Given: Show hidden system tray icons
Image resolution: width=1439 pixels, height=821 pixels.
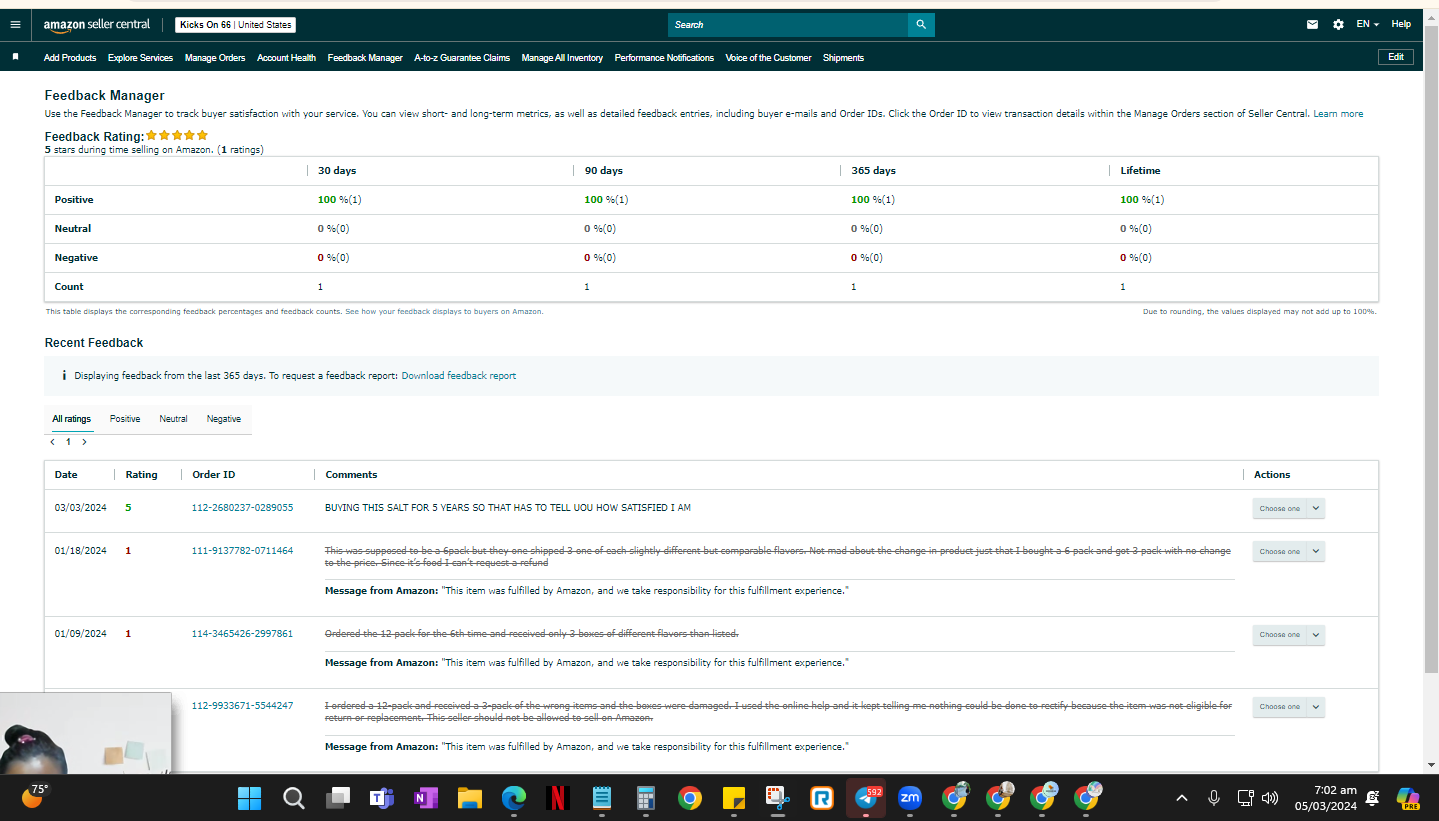Looking at the screenshot, I should (1182, 798).
